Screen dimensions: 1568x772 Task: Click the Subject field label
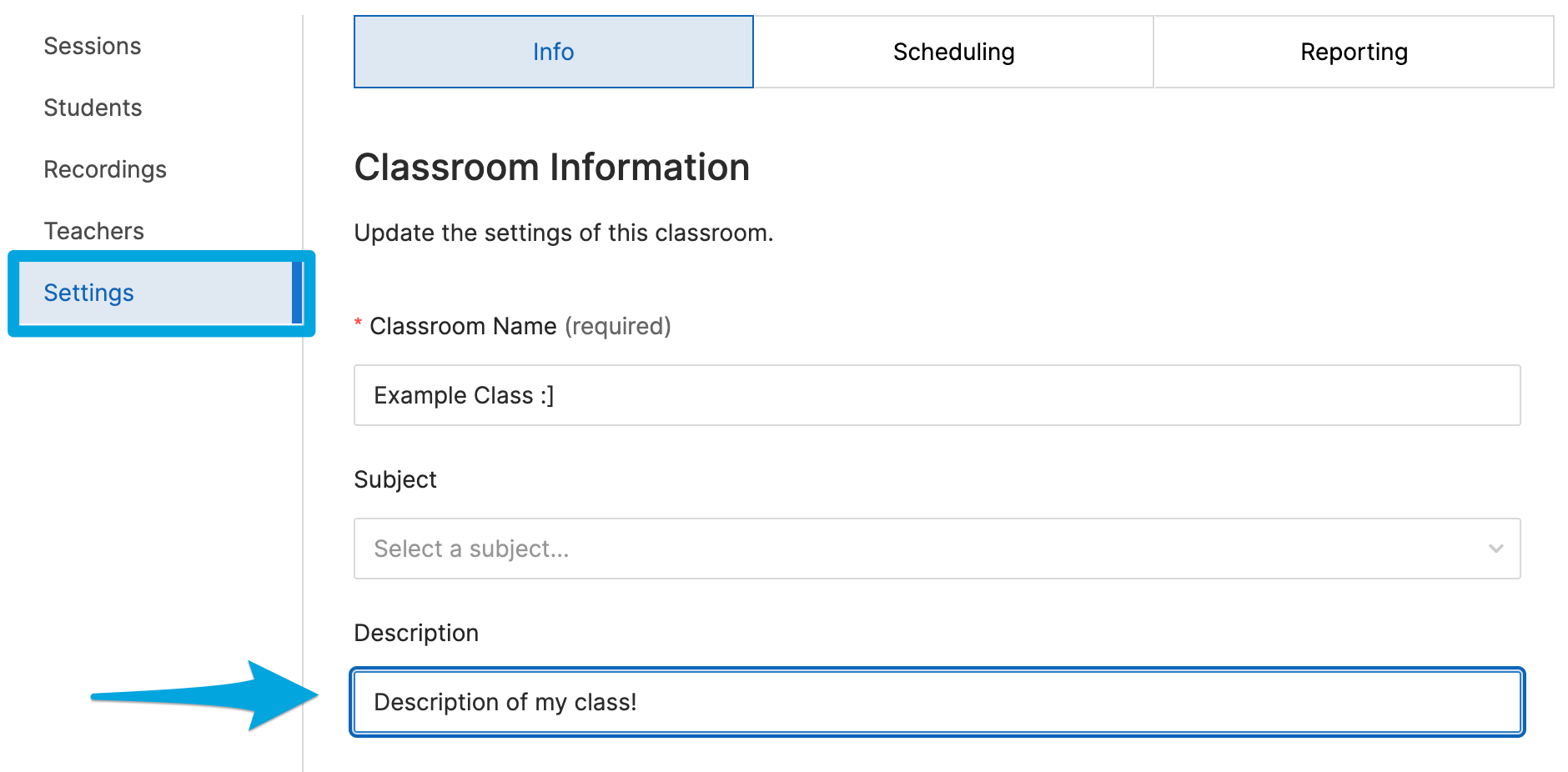395,479
